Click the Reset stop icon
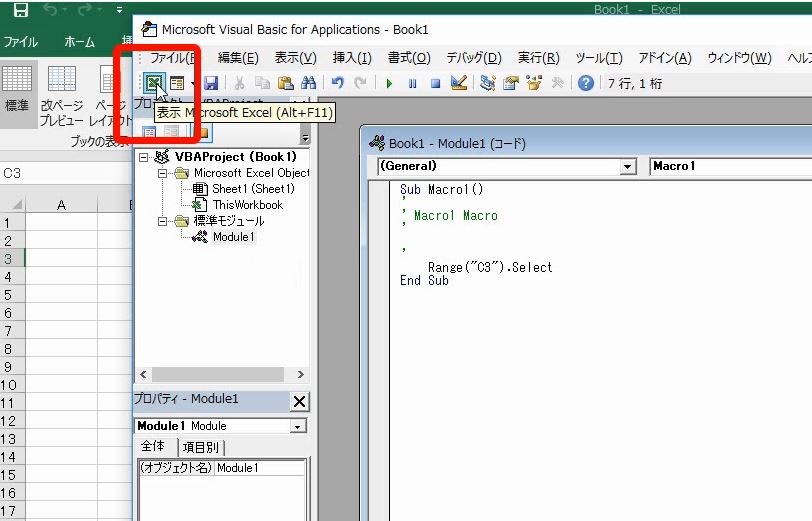This screenshot has width=812, height=521. pyautogui.click(x=436, y=83)
